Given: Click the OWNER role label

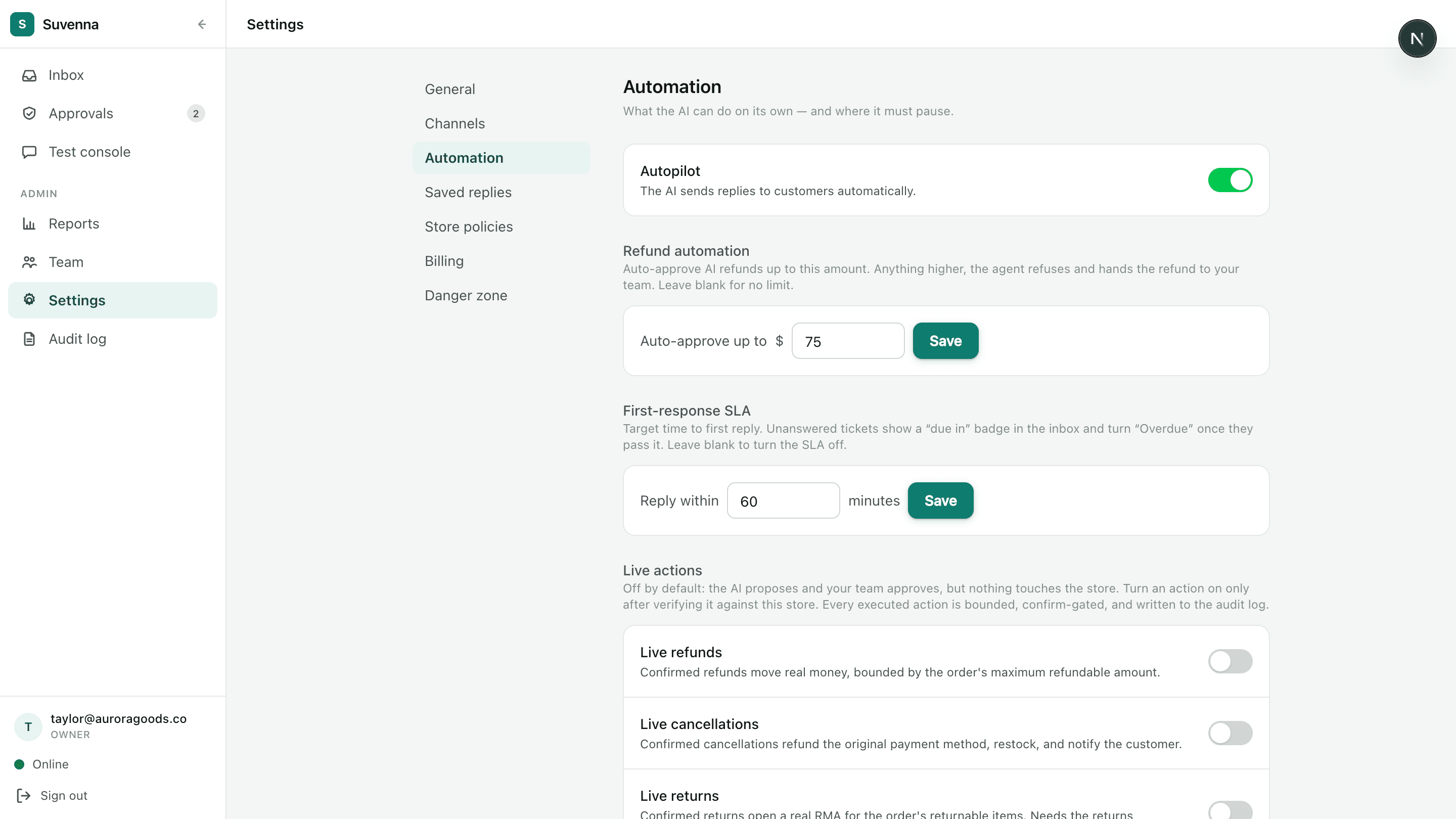Looking at the screenshot, I should tap(70, 735).
